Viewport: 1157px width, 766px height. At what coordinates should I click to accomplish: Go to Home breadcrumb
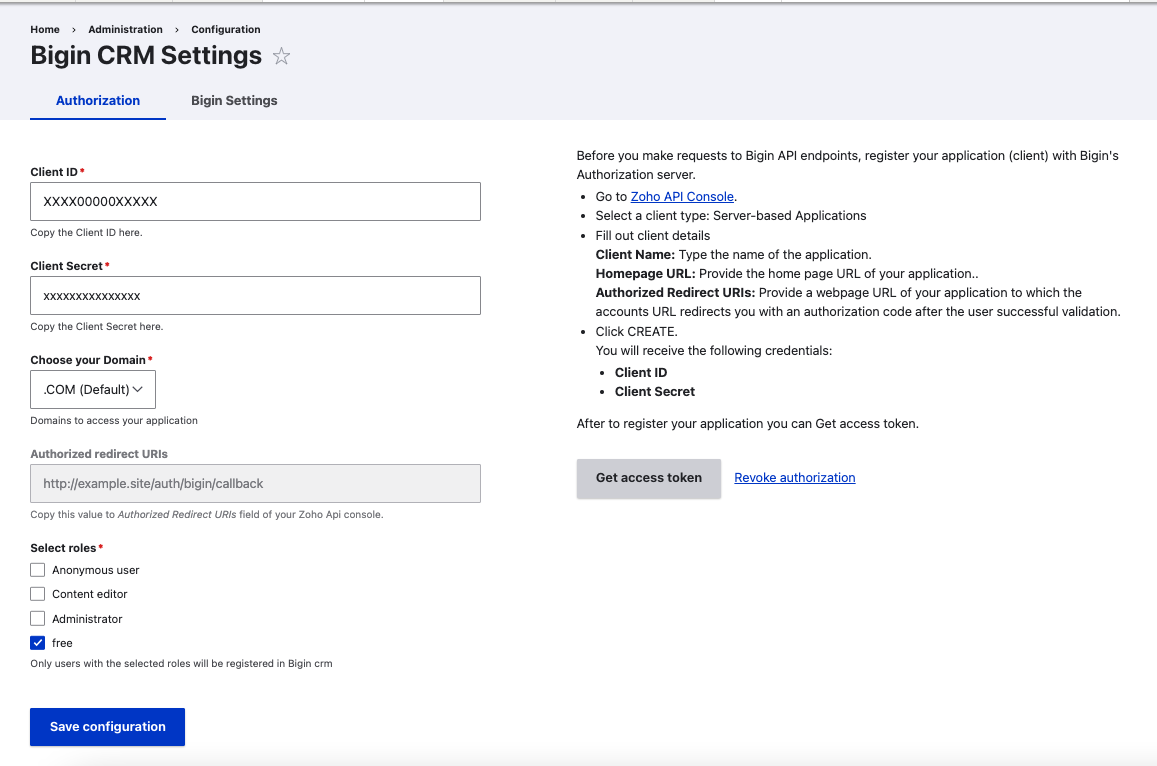(x=45, y=30)
